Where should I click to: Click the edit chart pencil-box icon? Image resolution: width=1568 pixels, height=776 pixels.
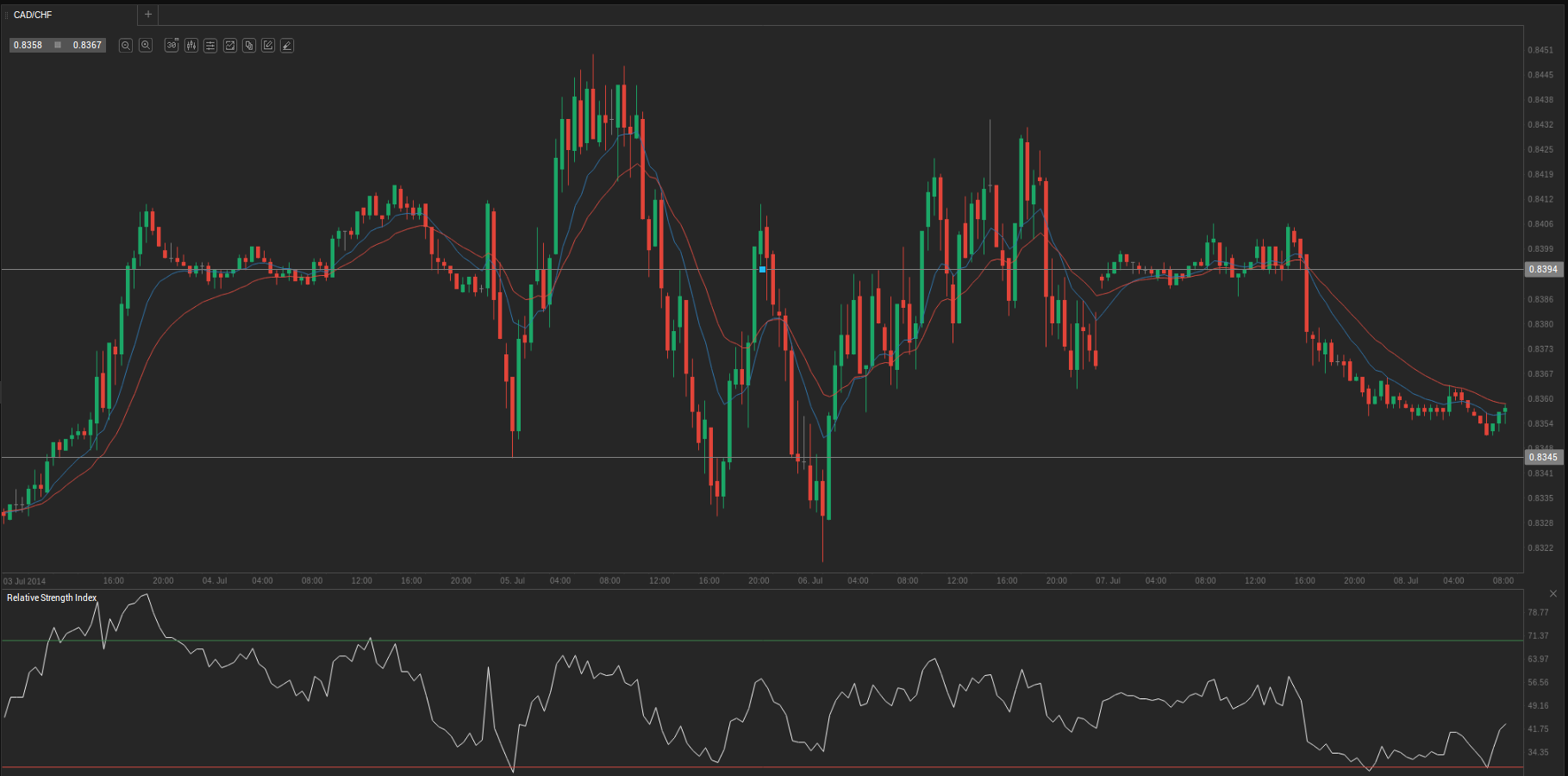[268, 46]
